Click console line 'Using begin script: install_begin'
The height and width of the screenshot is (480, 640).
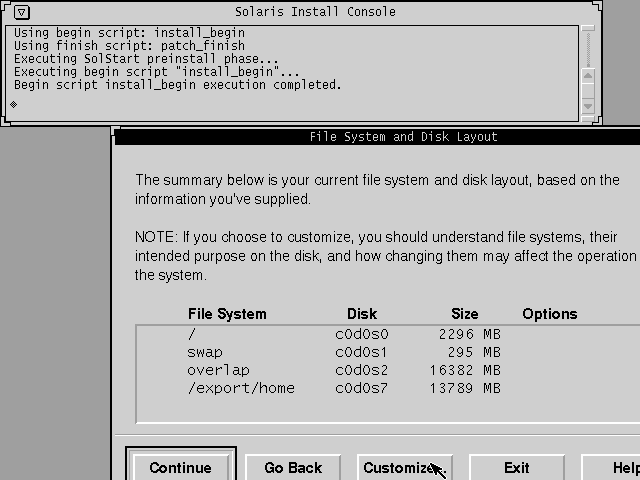pyautogui.click(x=129, y=33)
